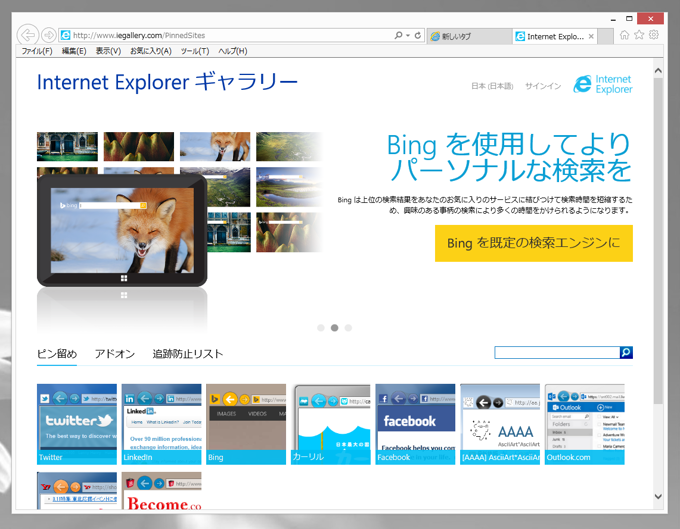Click the tablet fox Bing image

tap(122, 230)
